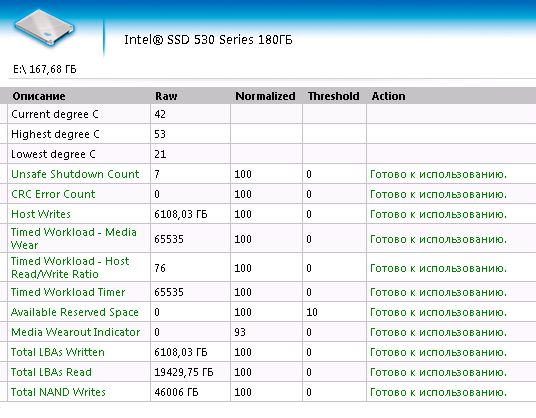Click action text for Available Reserved Space
Image resolution: width=536 pixels, height=418 pixels.
[438, 312]
